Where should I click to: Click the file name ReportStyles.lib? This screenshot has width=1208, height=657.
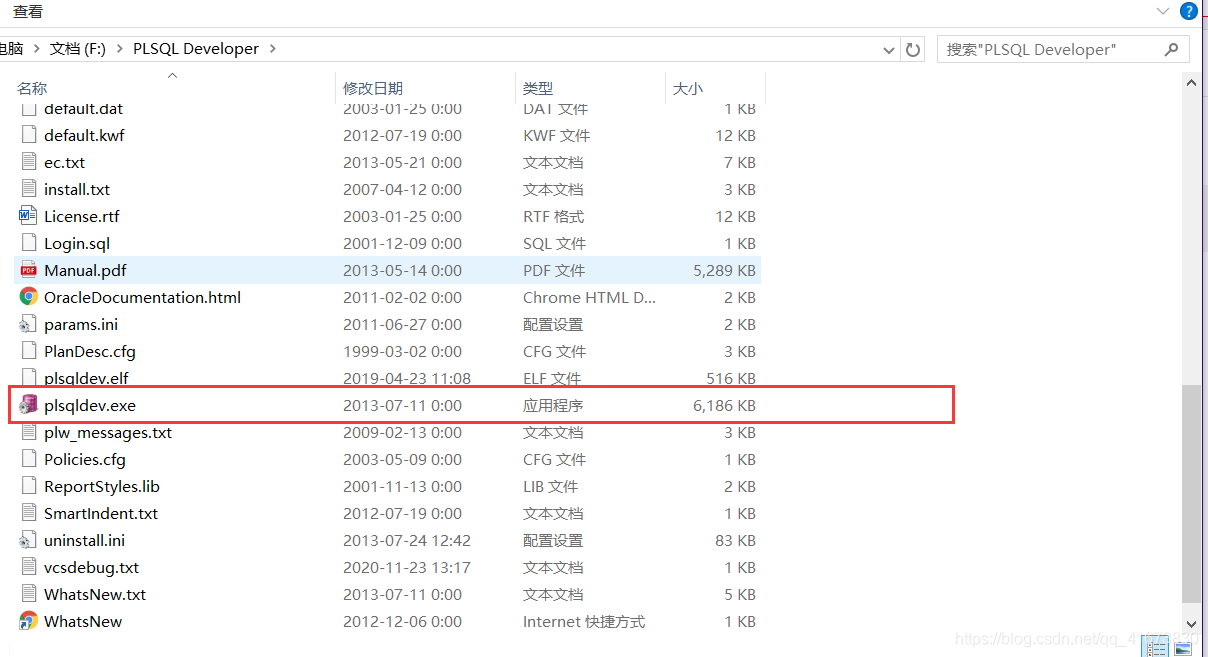point(102,486)
